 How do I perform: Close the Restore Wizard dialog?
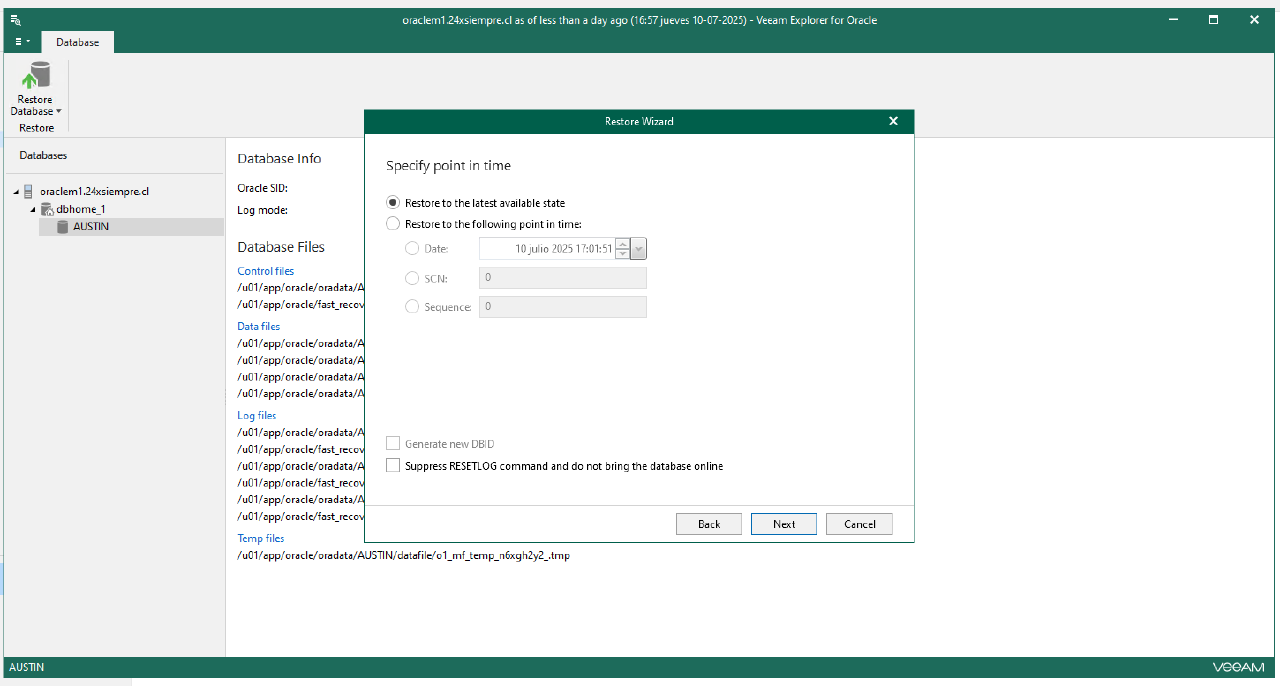894,121
